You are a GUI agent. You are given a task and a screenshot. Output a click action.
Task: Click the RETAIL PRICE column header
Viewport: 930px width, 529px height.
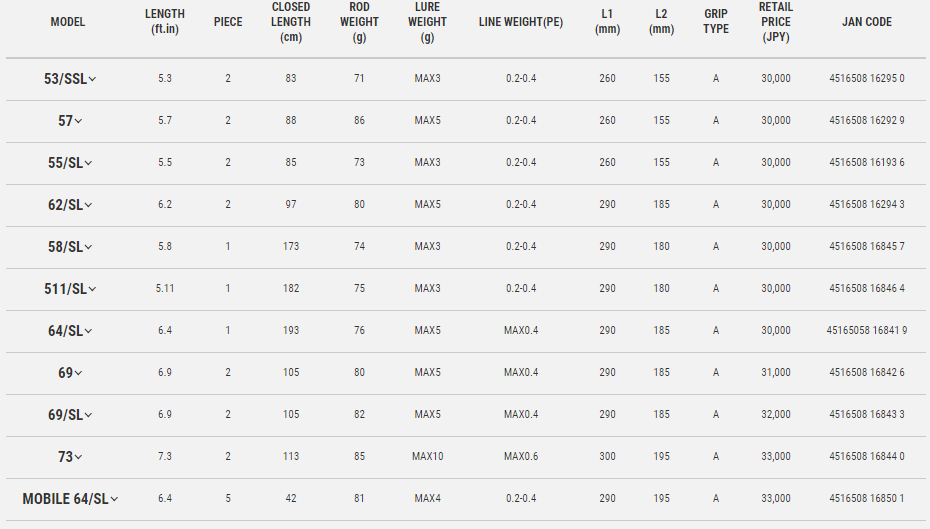(775, 22)
